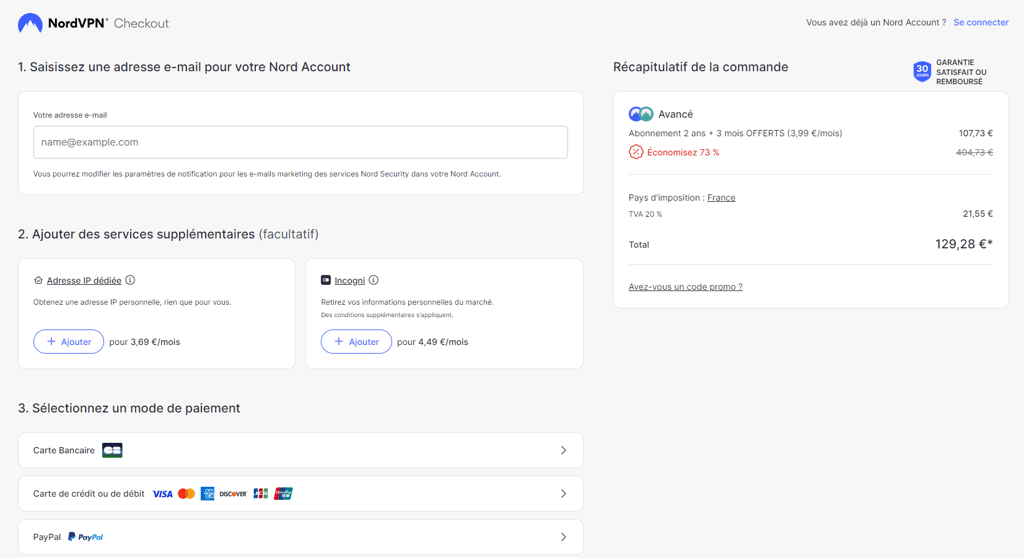Expand the PayPal payment option chevron
The height and width of the screenshot is (558, 1024).
pyautogui.click(x=564, y=537)
